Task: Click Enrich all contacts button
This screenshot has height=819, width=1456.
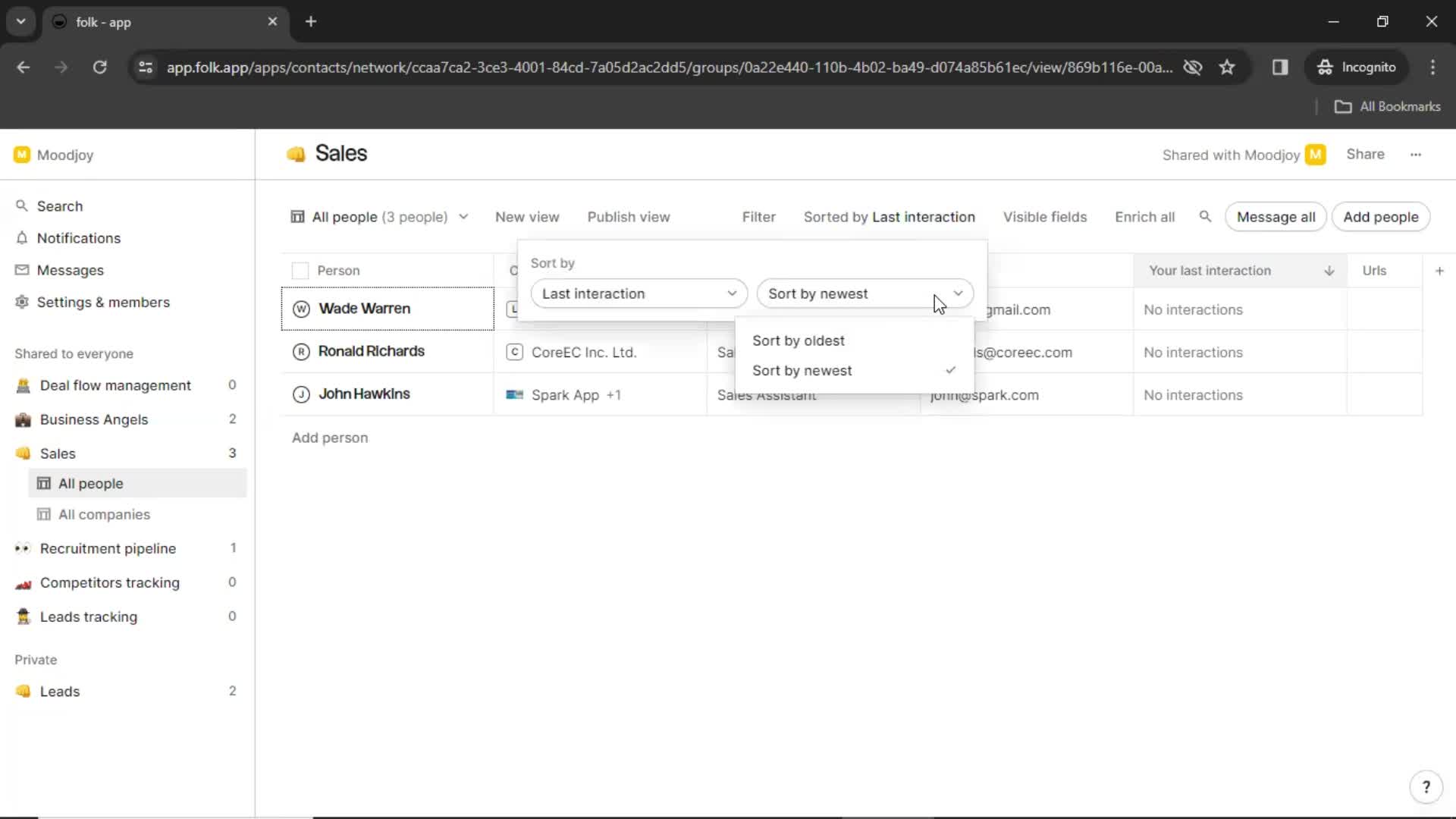Action: (1145, 217)
